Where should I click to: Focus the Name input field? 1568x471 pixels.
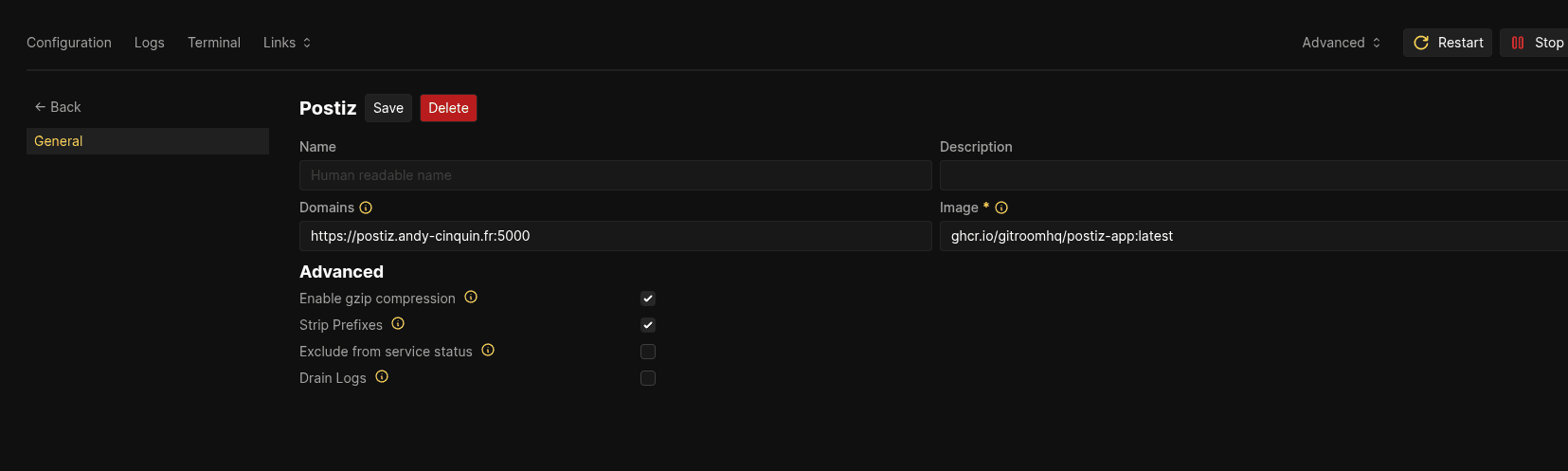pos(616,175)
